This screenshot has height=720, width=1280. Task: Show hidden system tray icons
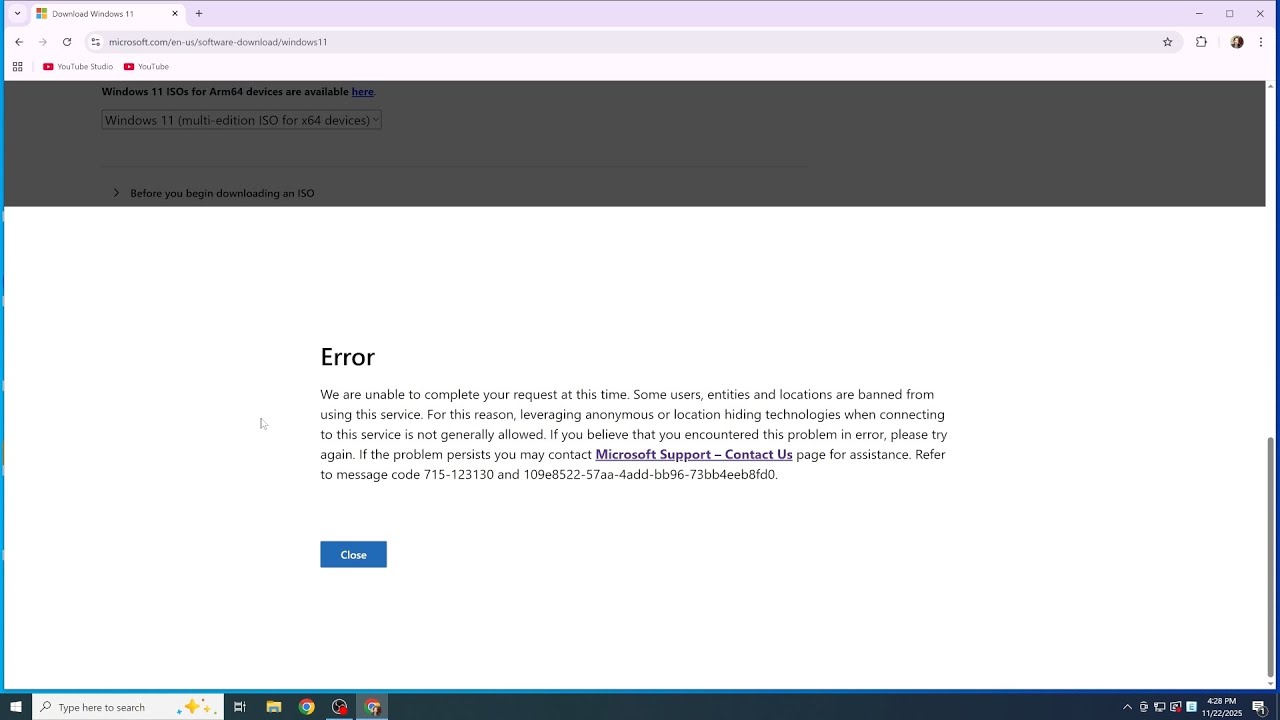pyautogui.click(x=1127, y=707)
